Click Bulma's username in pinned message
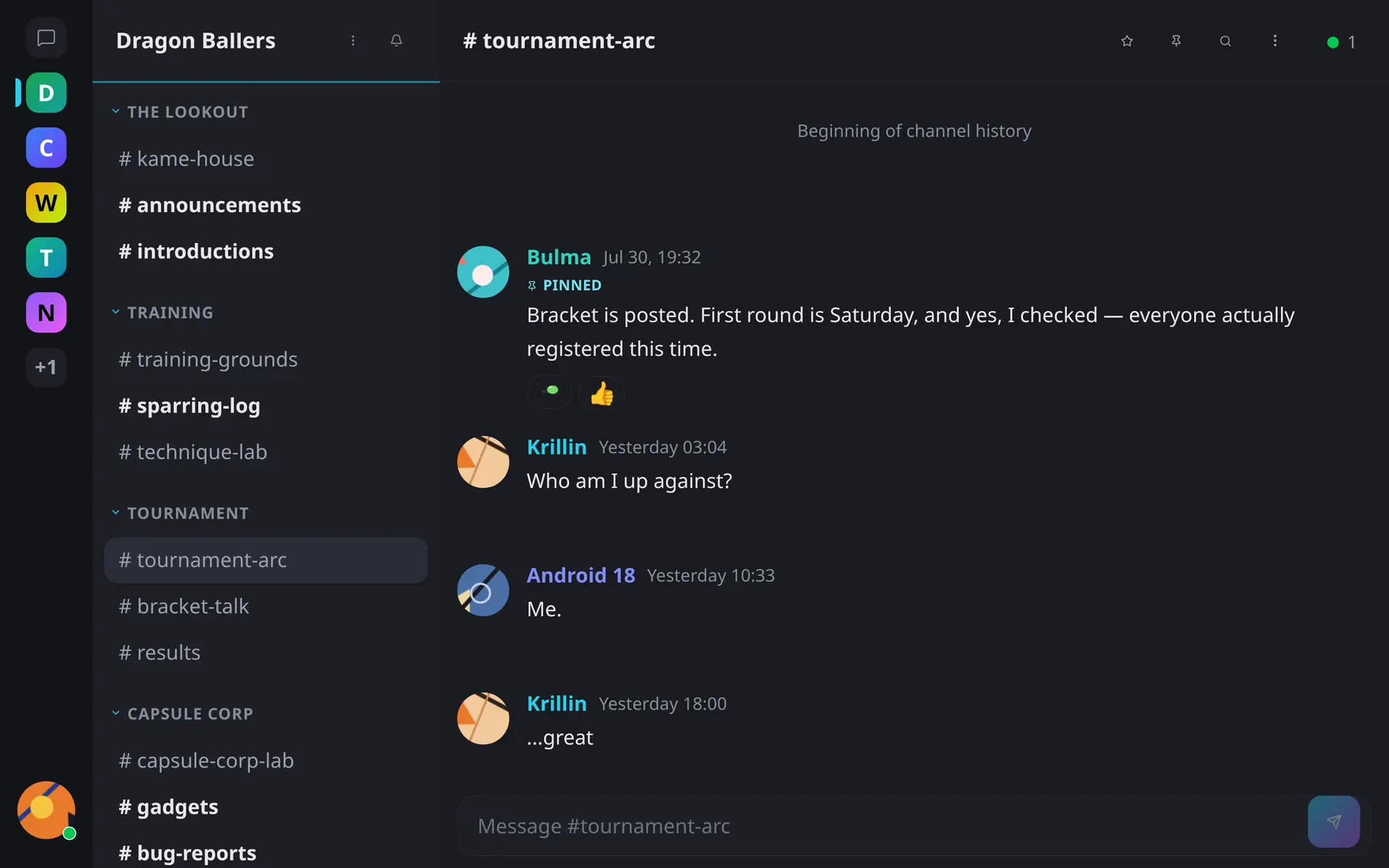 (x=559, y=257)
